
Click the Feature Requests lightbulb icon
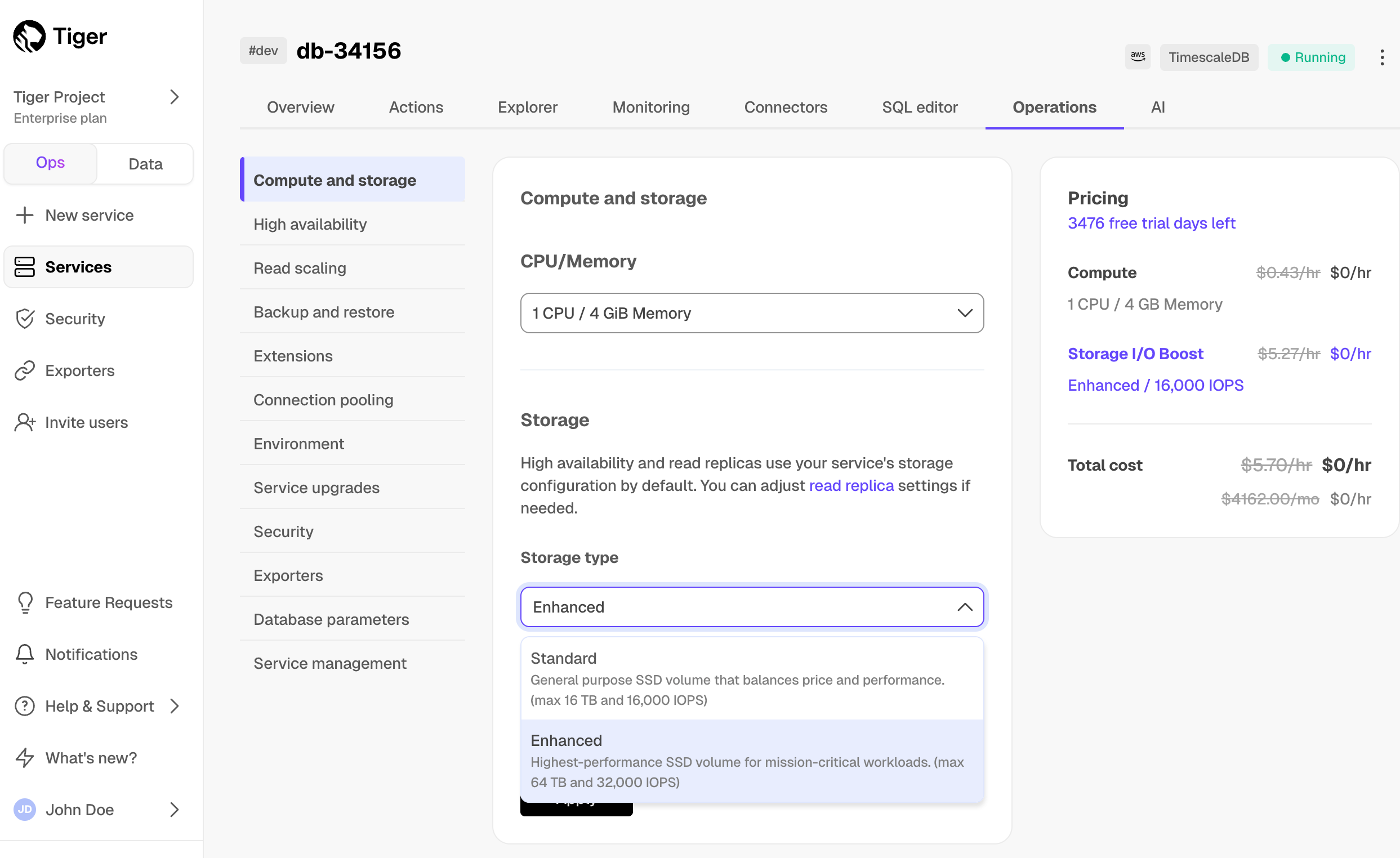[24, 602]
